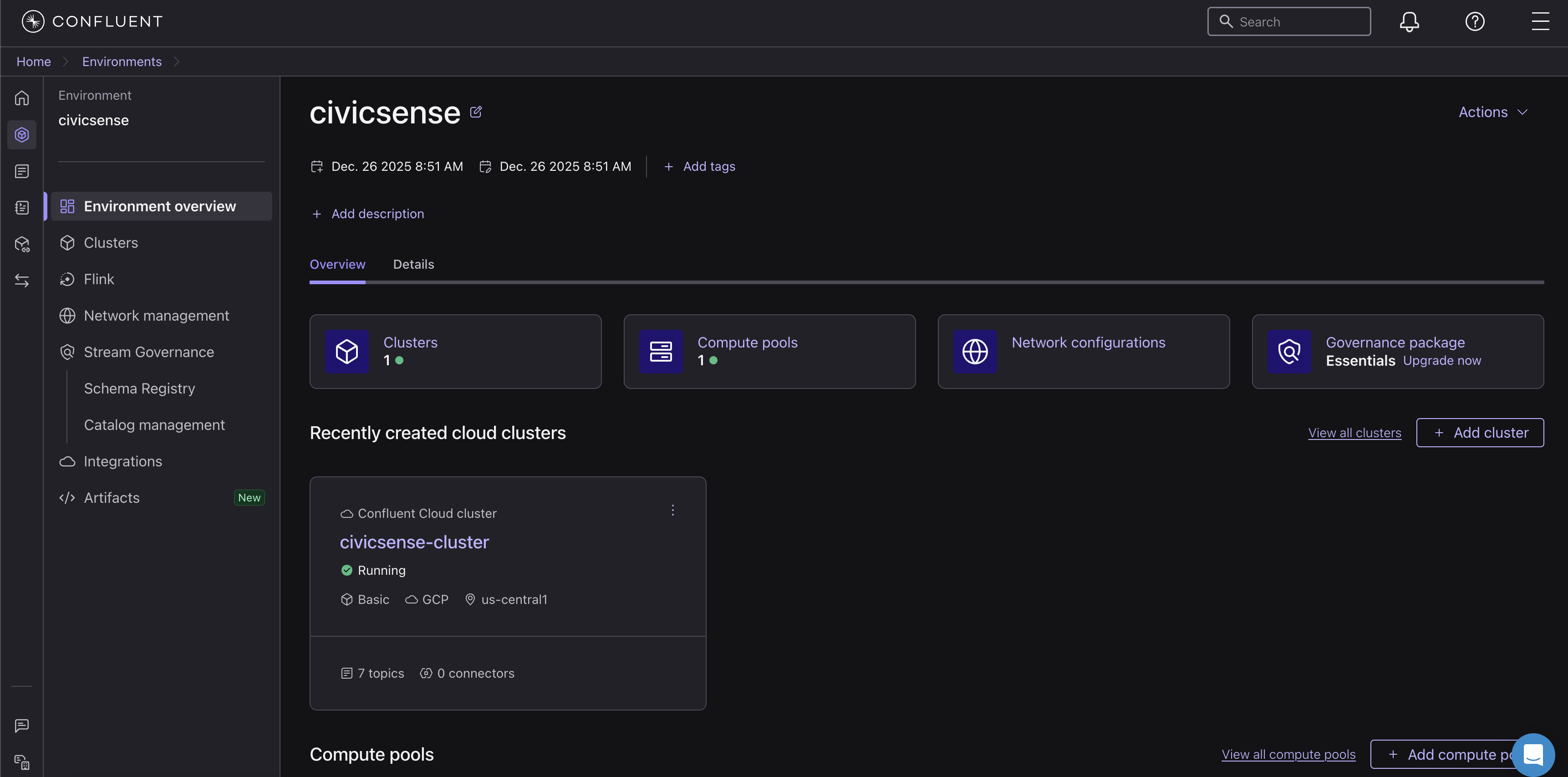Open the civicsense-cluster three-dot menu

(672, 510)
